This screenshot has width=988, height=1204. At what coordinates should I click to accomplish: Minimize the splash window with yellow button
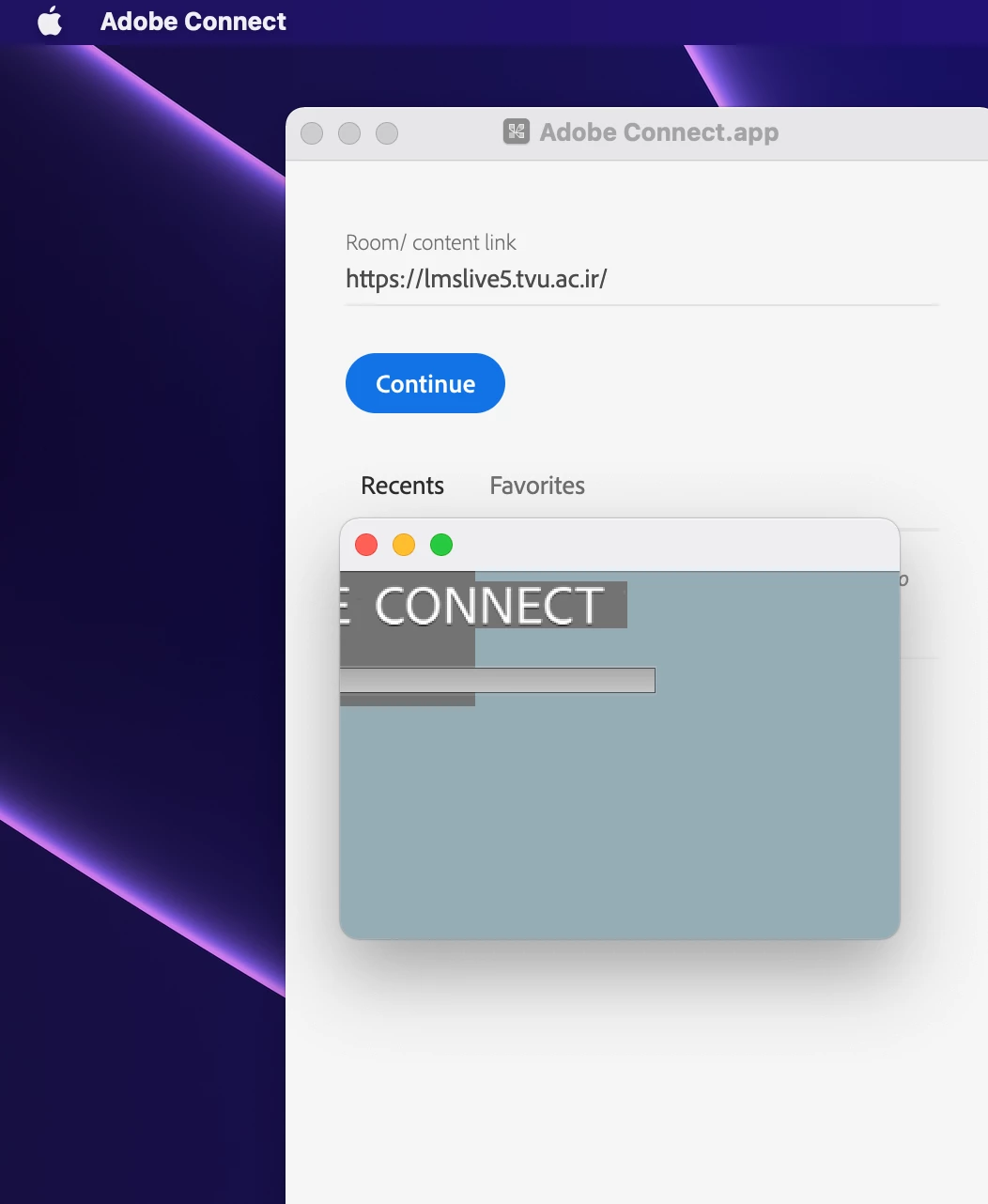pyautogui.click(x=404, y=545)
